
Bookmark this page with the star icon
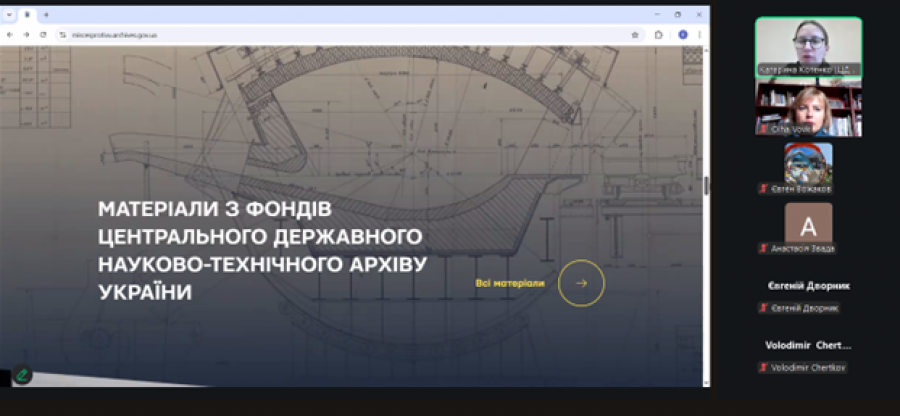pyautogui.click(x=635, y=34)
